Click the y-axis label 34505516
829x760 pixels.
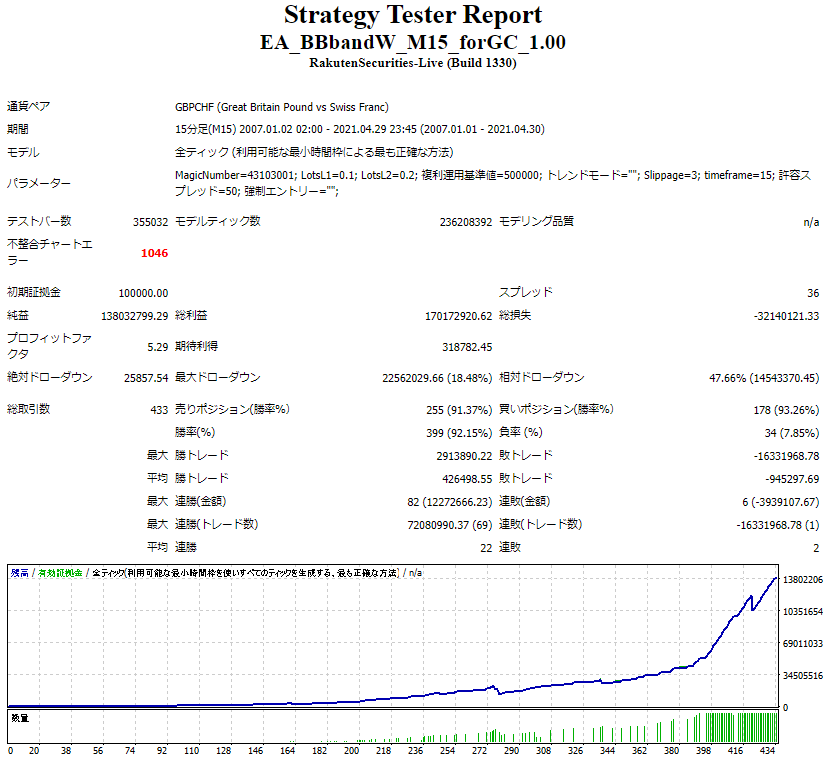[803, 676]
